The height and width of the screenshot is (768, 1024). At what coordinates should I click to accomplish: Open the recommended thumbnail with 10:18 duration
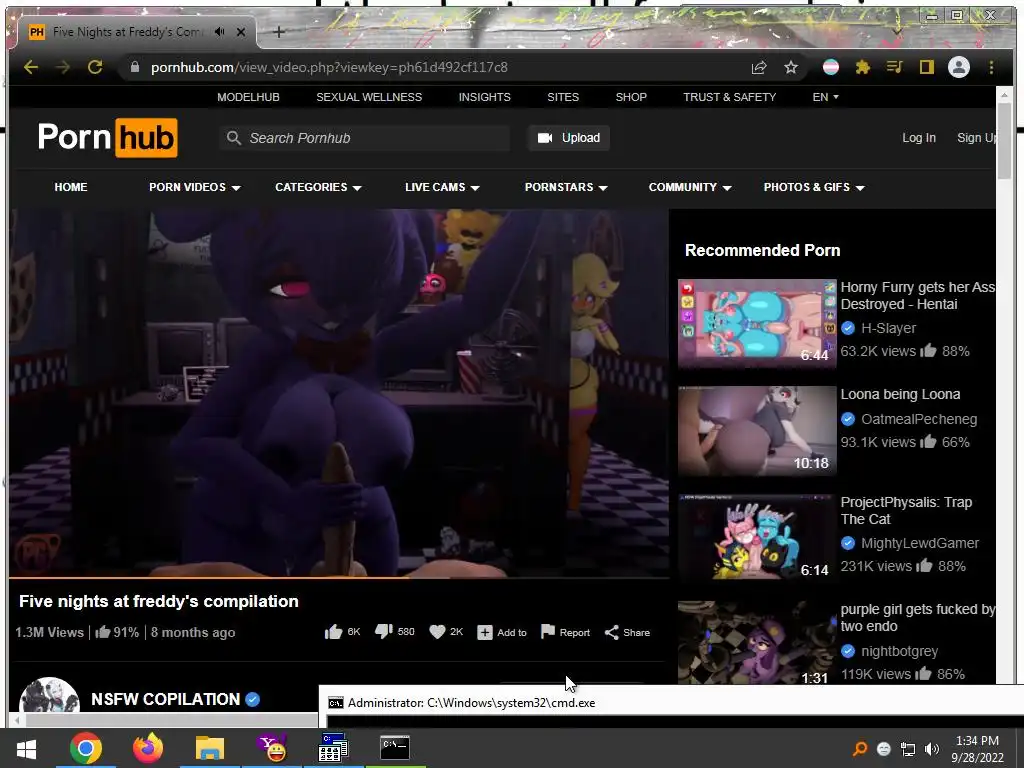(757, 431)
